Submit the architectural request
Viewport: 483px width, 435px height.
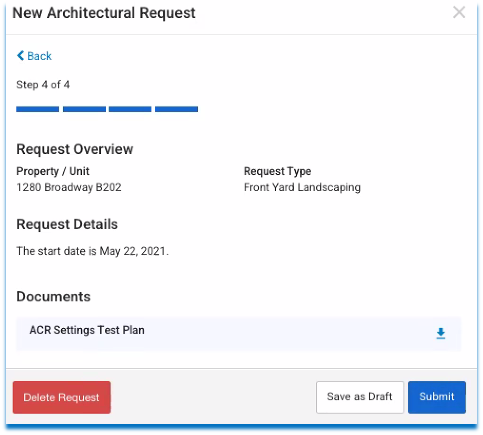437,397
